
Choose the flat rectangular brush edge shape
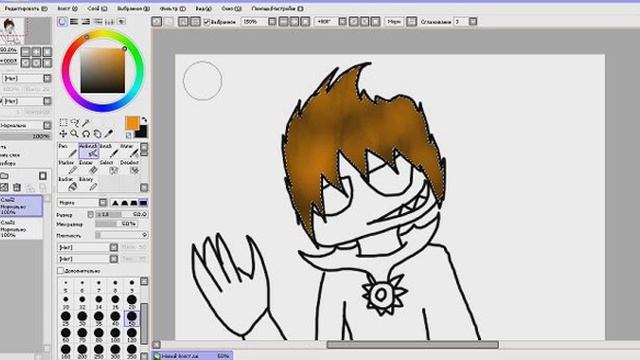(x=143, y=203)
